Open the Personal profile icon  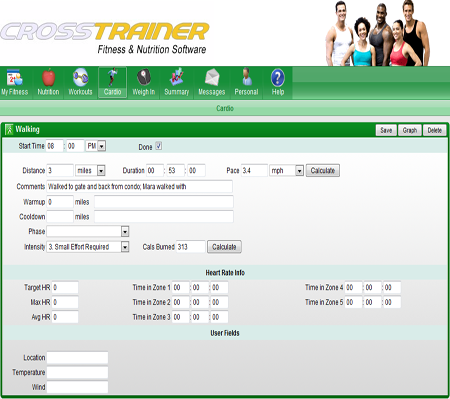pos(246,77)
